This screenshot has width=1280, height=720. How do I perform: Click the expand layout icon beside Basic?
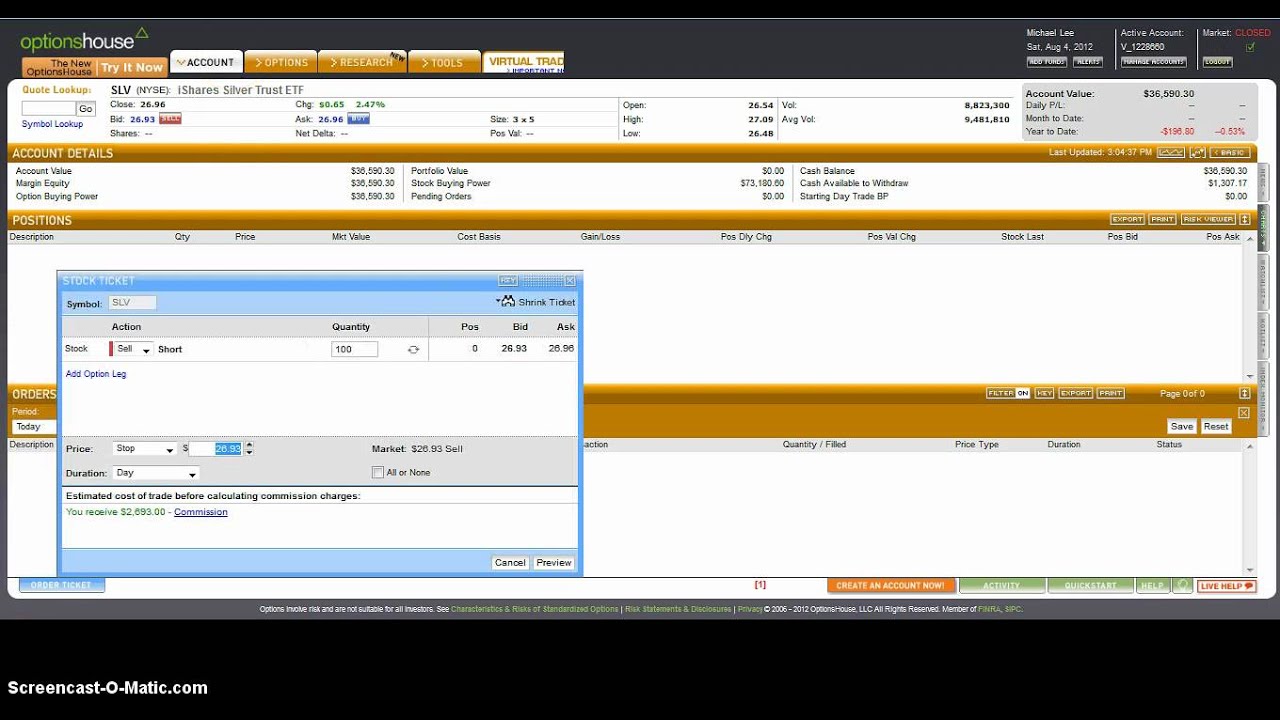(1196, 153)
